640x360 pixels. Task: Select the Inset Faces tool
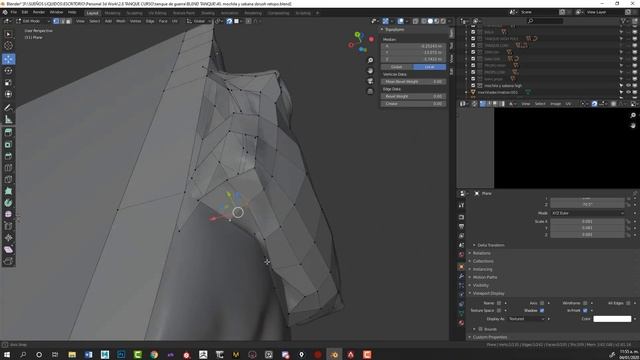pos(8,144)
